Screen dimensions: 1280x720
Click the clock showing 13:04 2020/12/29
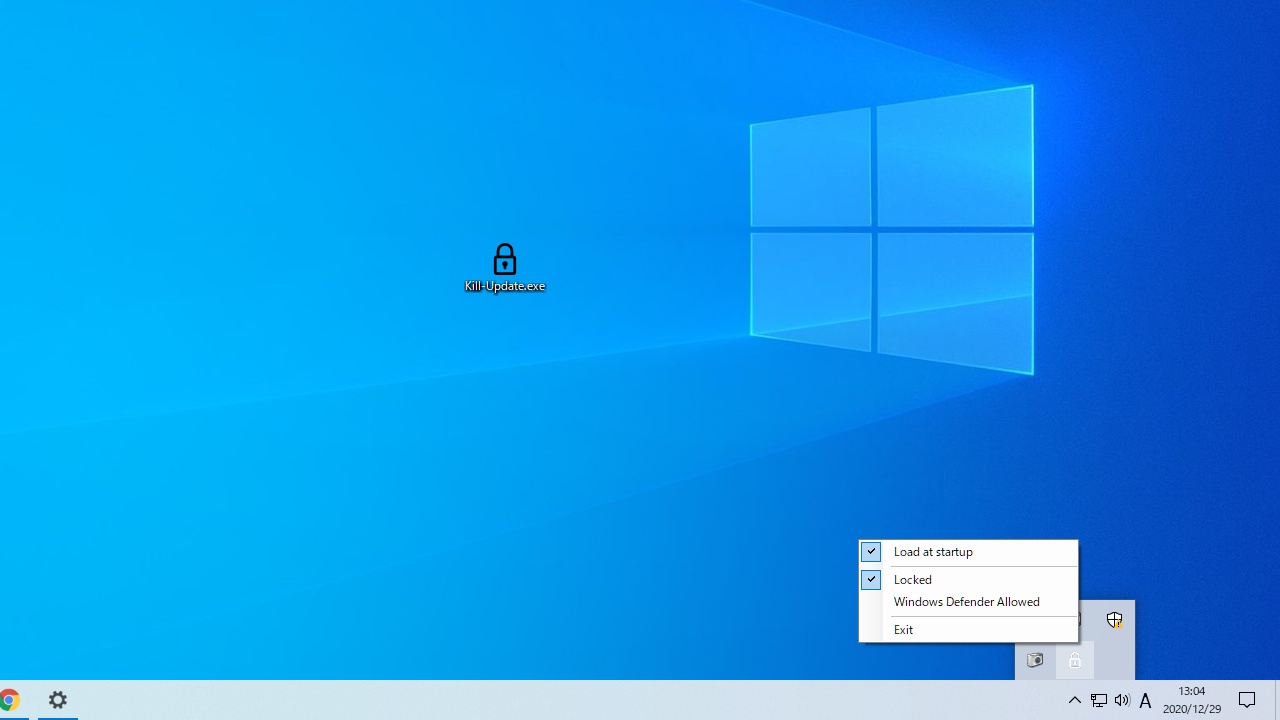pyautogui.click(x=1192, y=700)
